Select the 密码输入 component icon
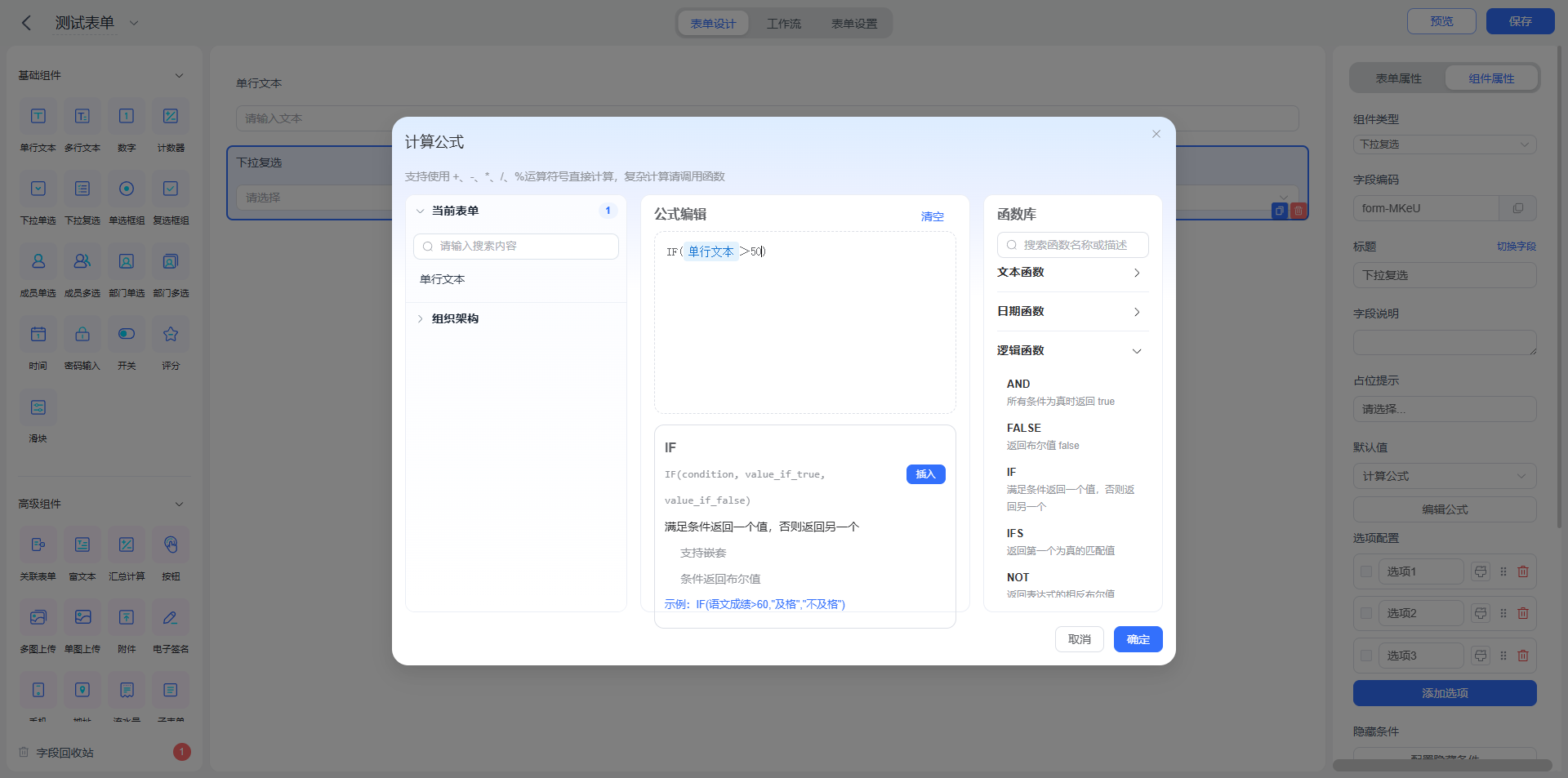Screen dimensions: 1568x778 82,335
